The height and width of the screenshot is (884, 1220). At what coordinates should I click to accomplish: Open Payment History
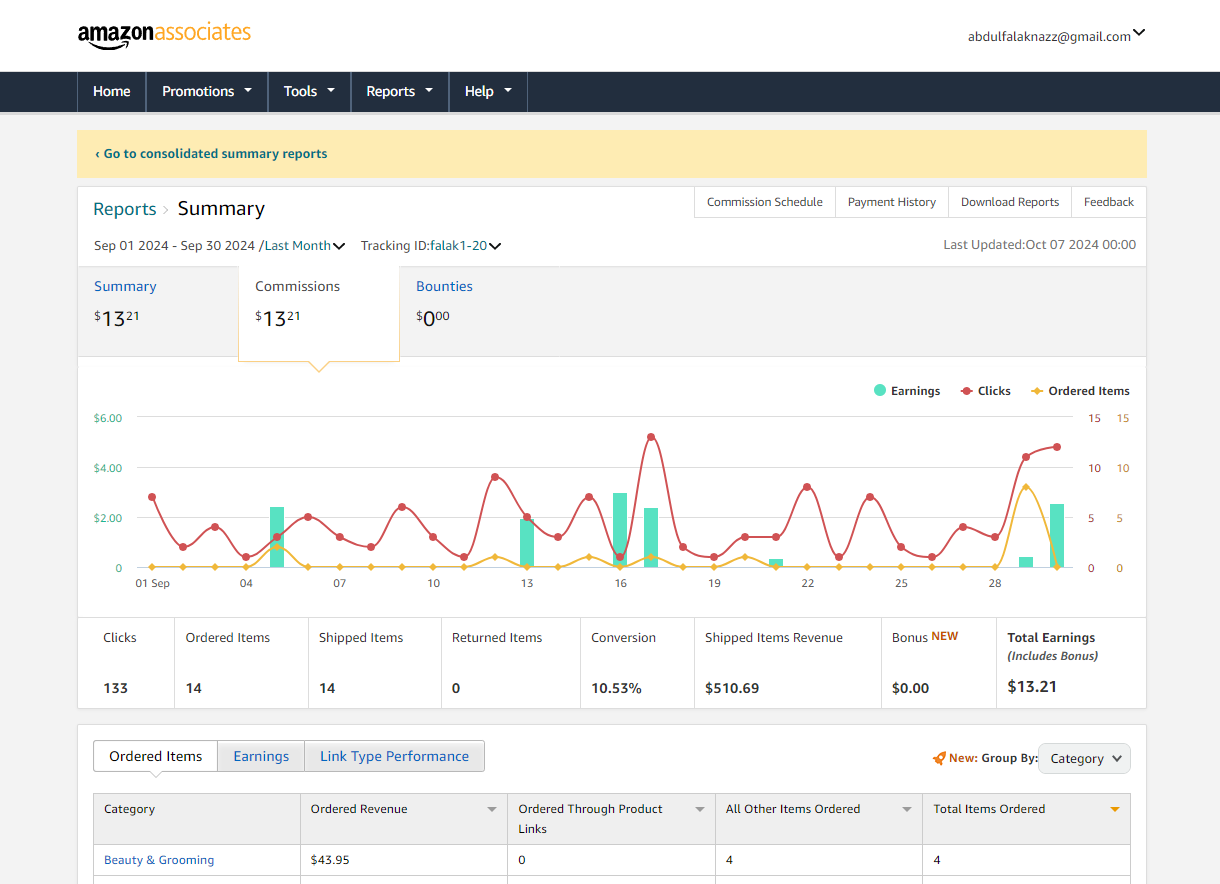pyautogui.click(x=892, y=202)
